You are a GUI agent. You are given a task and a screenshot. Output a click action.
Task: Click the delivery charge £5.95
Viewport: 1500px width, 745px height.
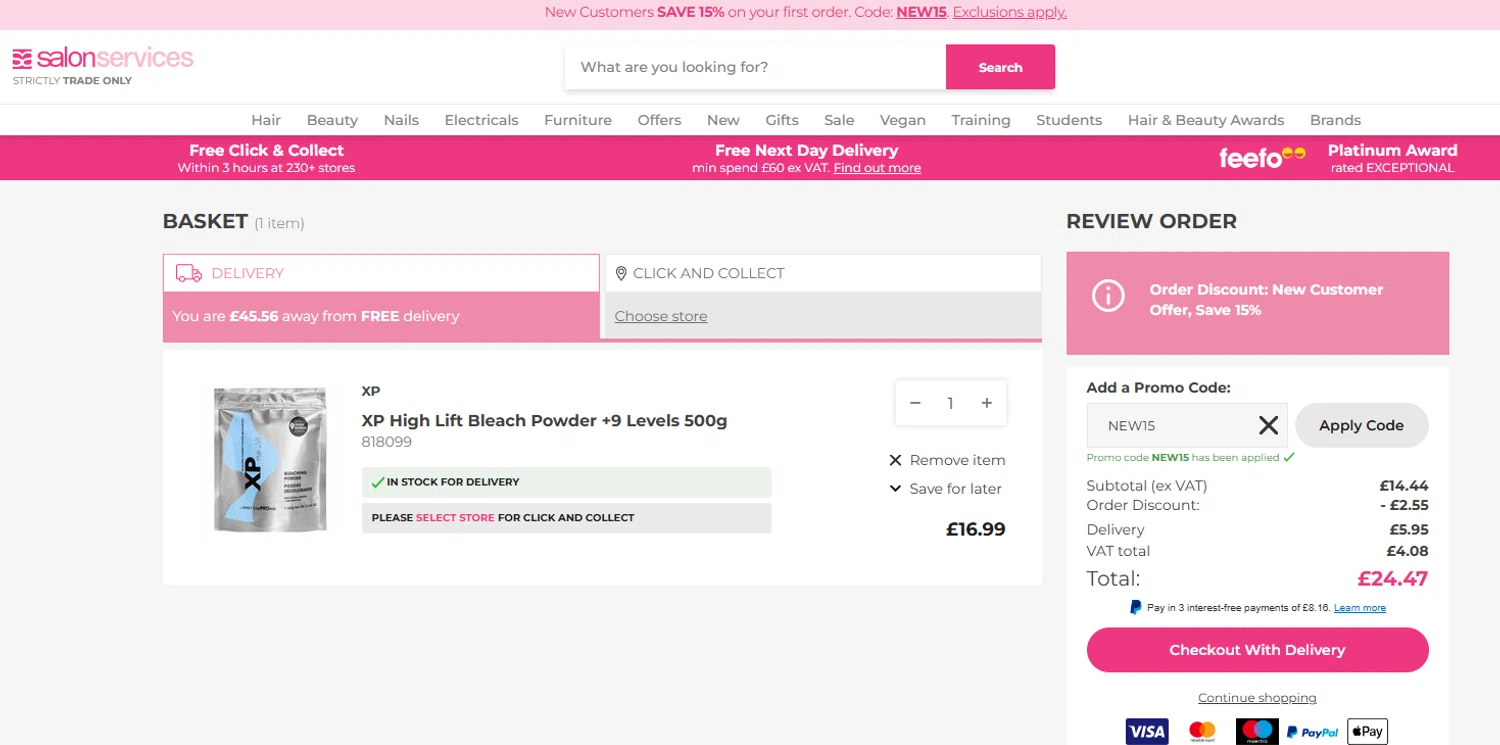pos(1408,530)
